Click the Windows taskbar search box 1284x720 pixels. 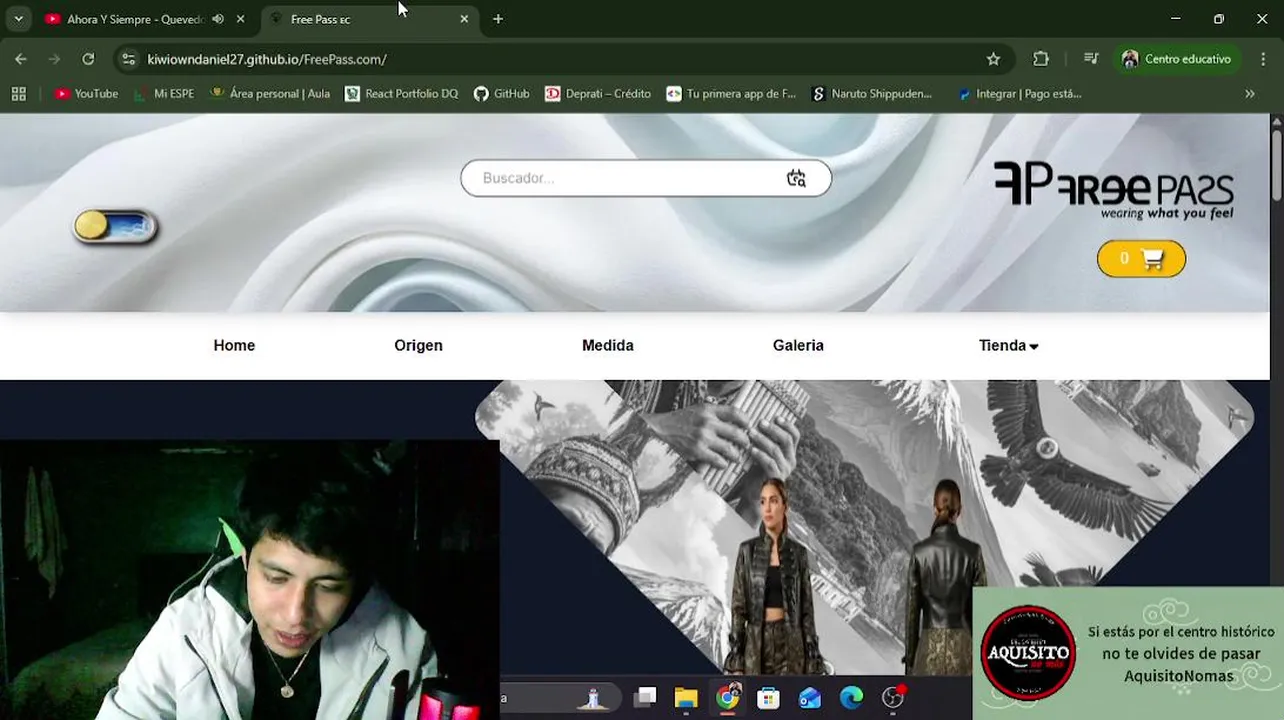[x=560, y=698]
